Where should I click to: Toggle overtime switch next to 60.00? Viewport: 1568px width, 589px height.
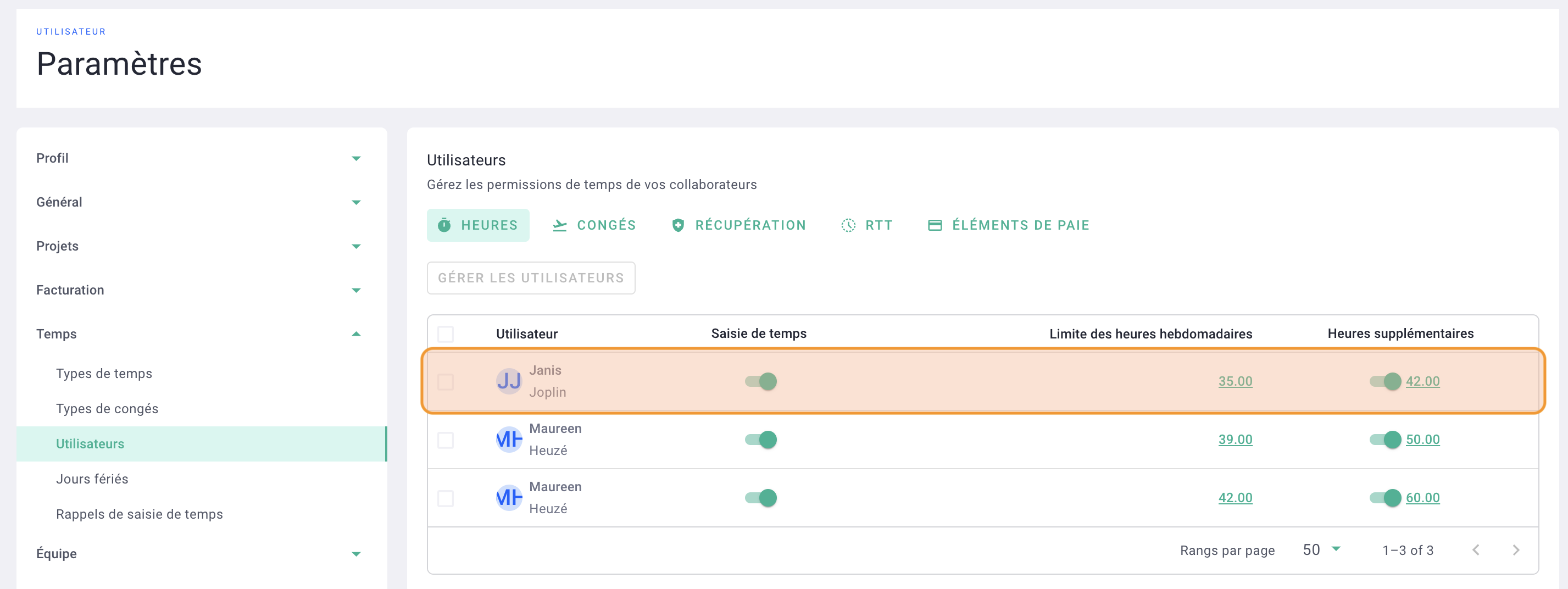coord(1386,498)
